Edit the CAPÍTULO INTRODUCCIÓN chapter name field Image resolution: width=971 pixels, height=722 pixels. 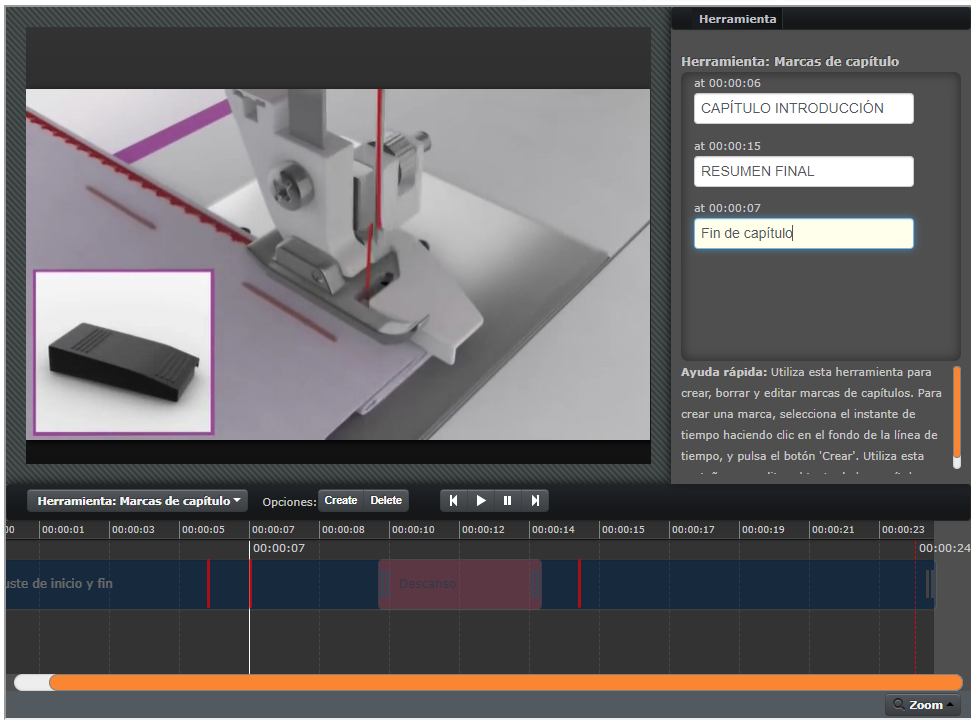pos(803,108)
